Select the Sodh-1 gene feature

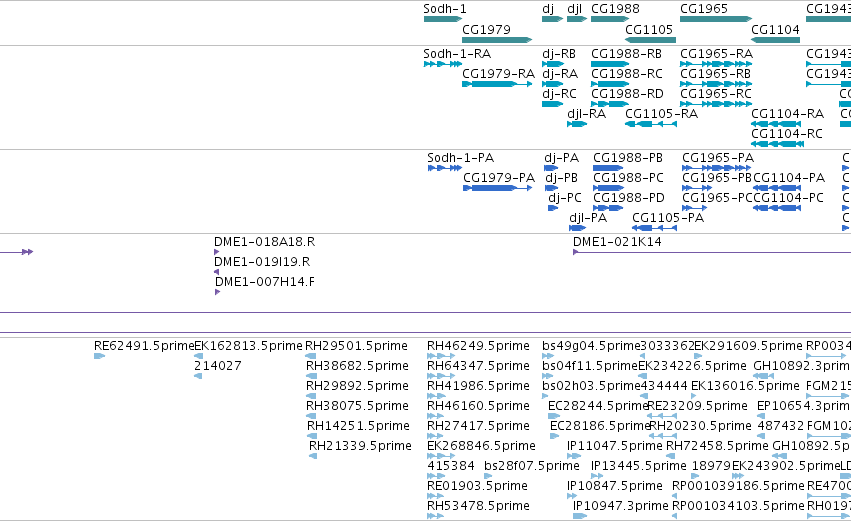tap(443, 20)
